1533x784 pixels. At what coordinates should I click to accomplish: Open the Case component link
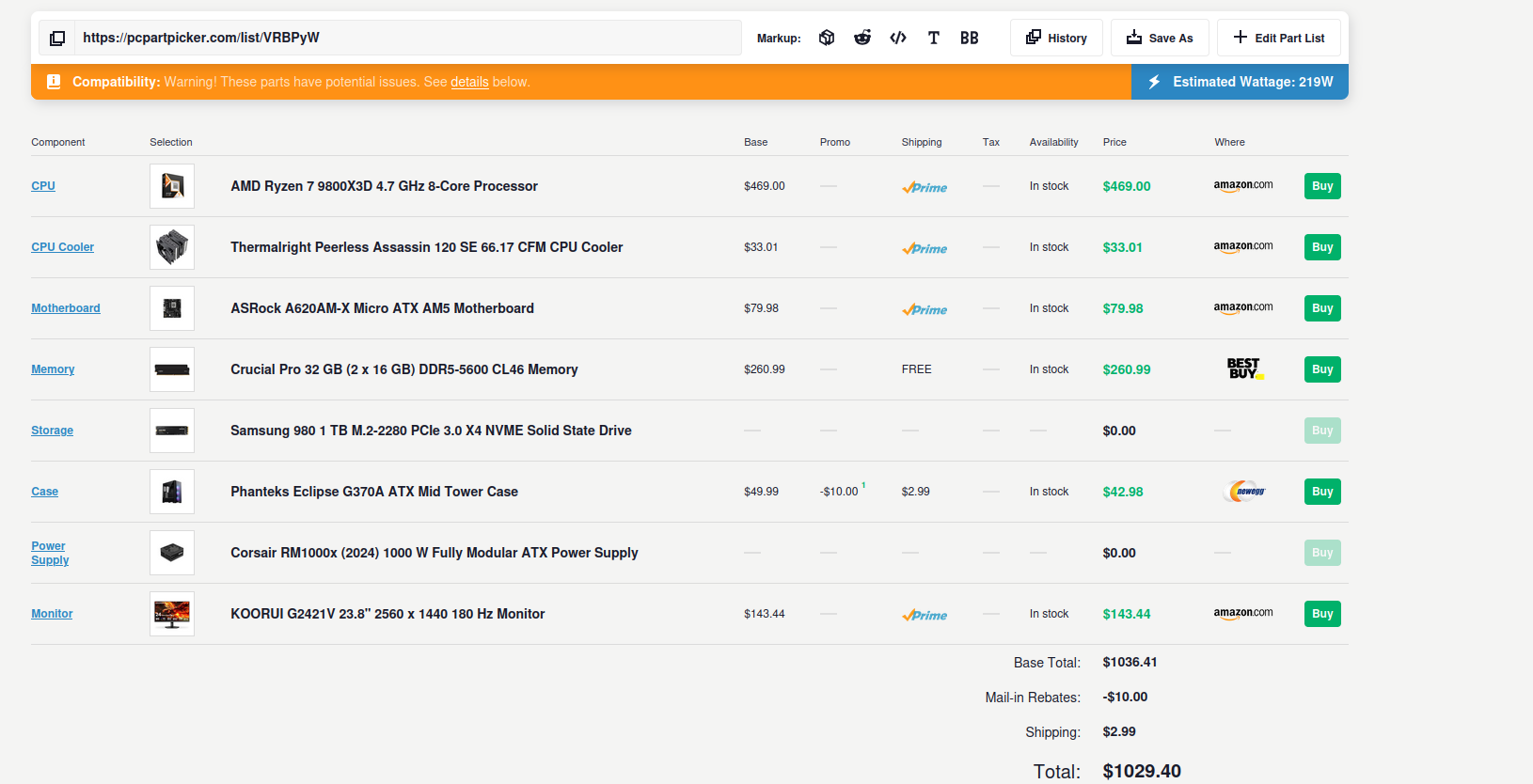click(x=45, y=492)
